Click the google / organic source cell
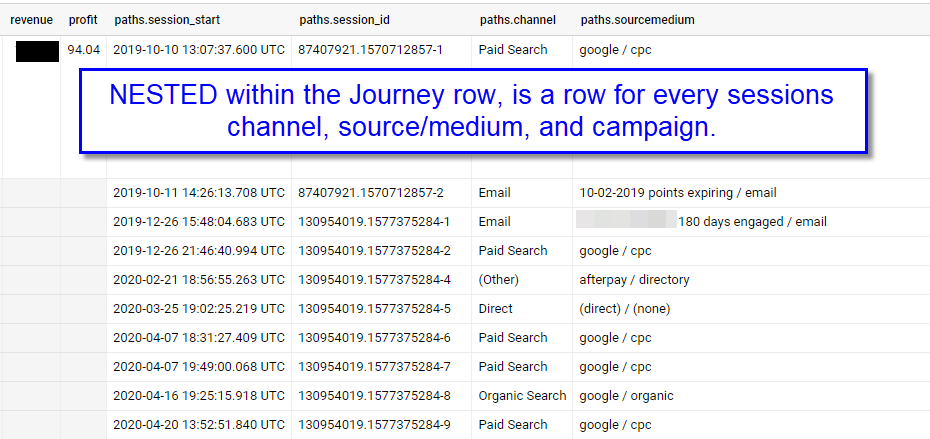930x439 pixels. tap(626, 396)
